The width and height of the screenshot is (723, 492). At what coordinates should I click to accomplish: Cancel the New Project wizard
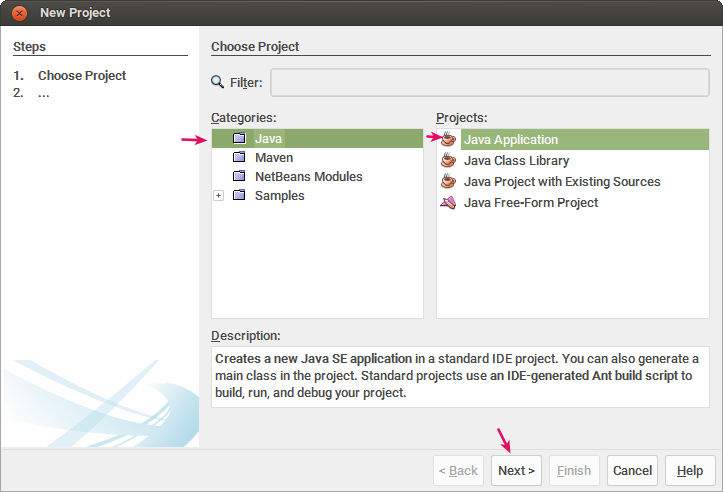coord(632,470)
